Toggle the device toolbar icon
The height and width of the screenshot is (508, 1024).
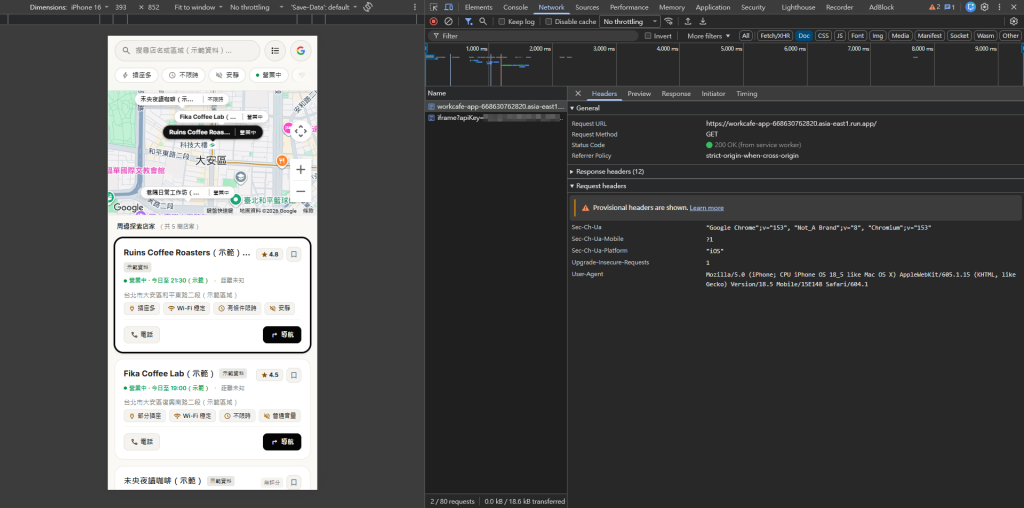click(449, 7)
